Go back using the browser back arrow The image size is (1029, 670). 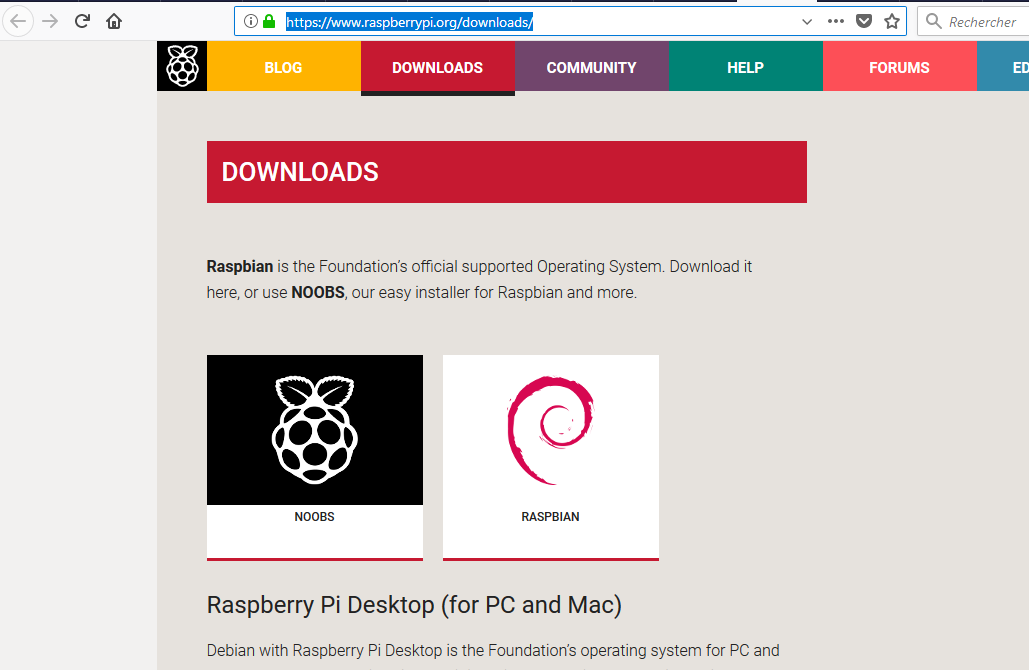(x=18, y=22)
